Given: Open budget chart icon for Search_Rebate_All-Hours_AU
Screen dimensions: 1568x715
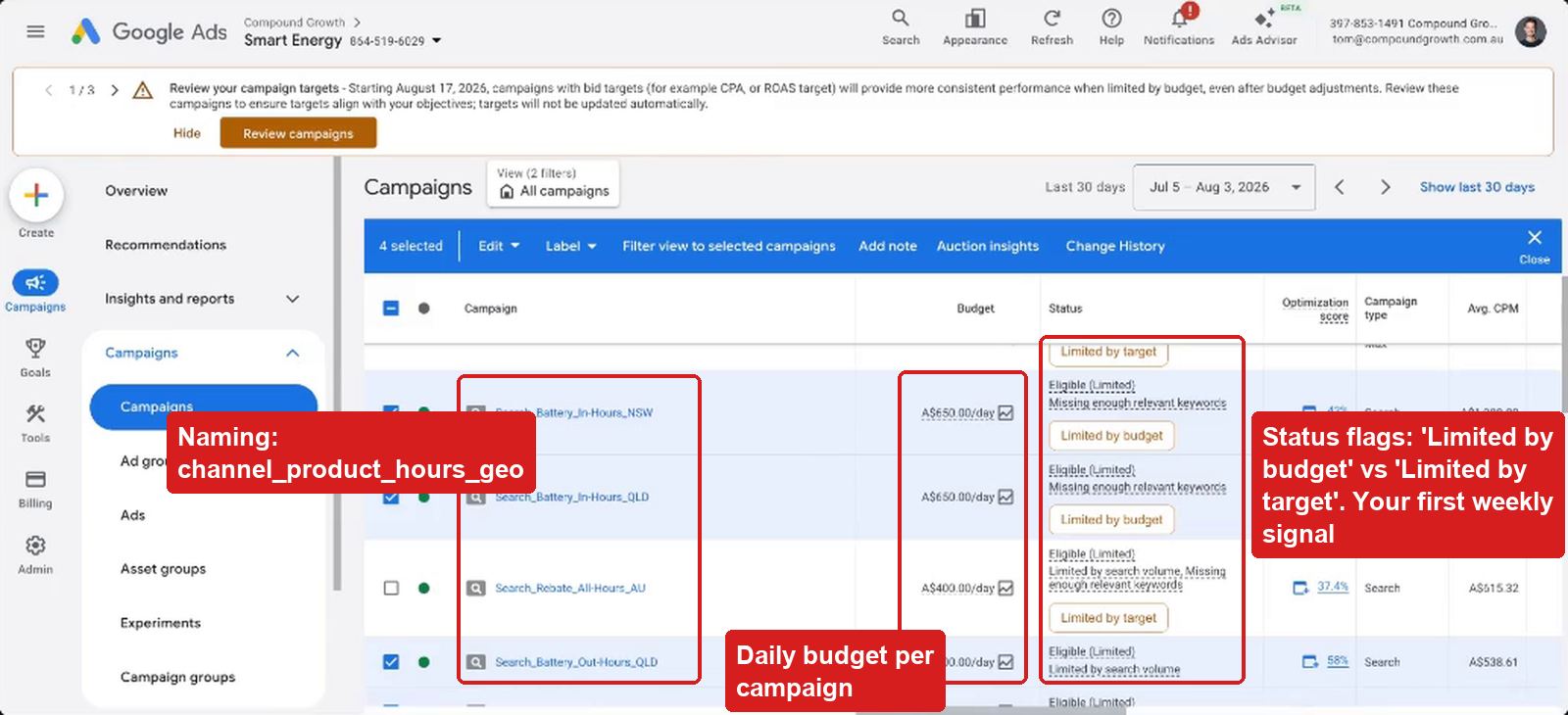Looking at the screenshot, I should [x=1005, y=588].
